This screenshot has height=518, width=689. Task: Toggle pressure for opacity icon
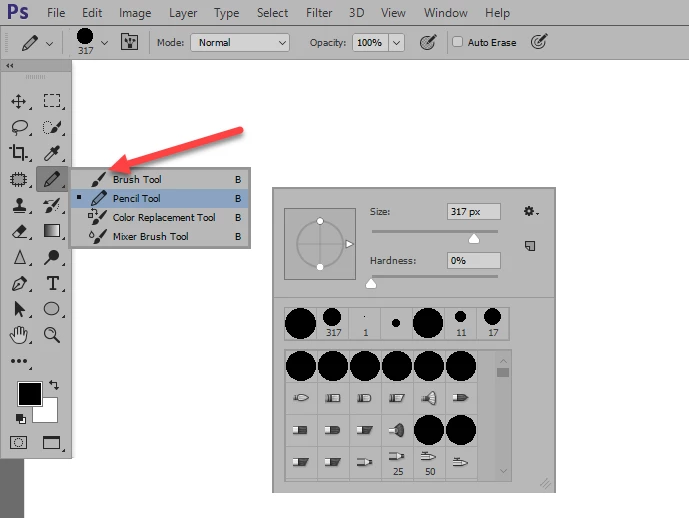[428, 42]
